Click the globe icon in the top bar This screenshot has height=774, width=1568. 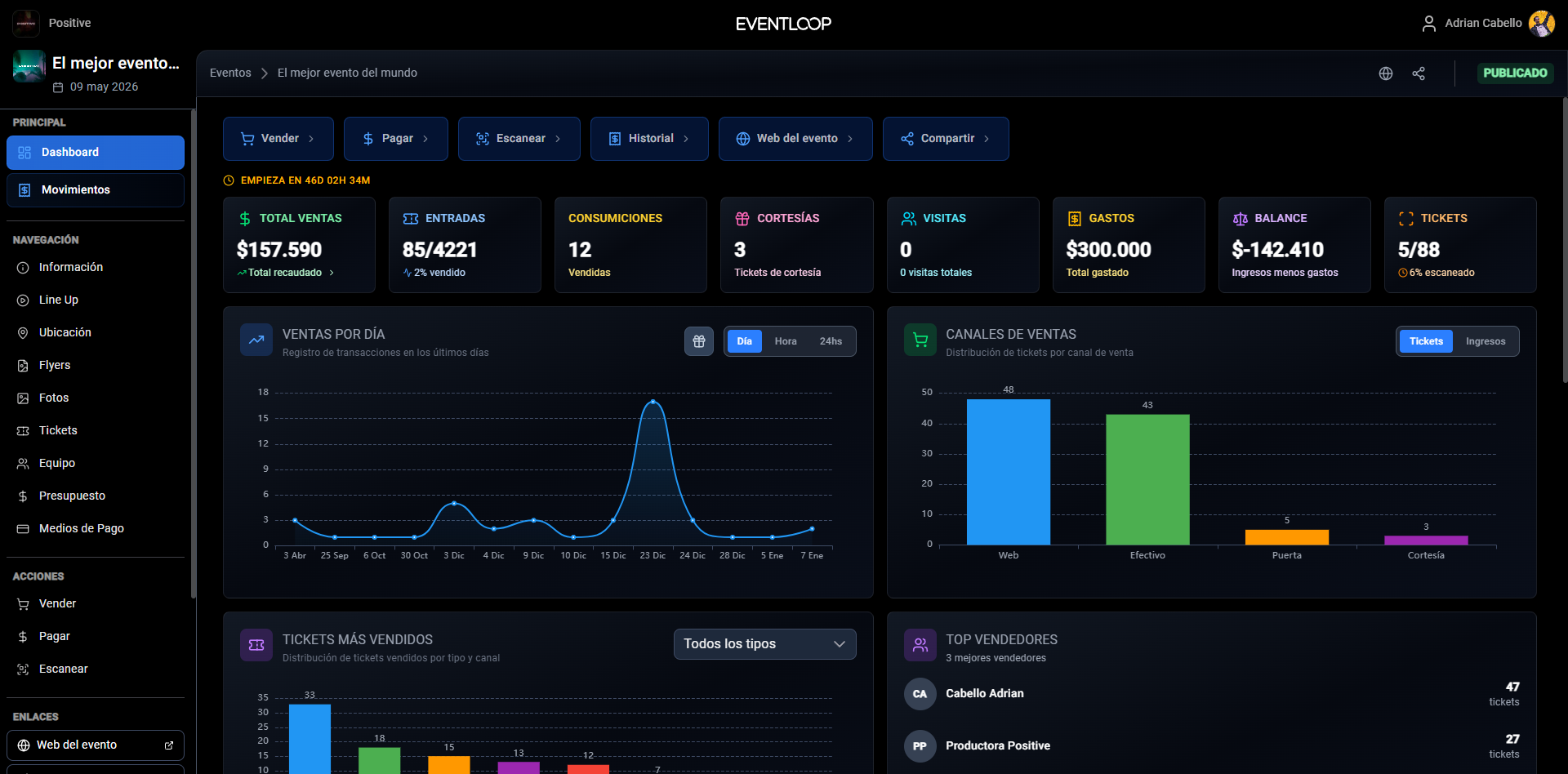(1386, 73)
